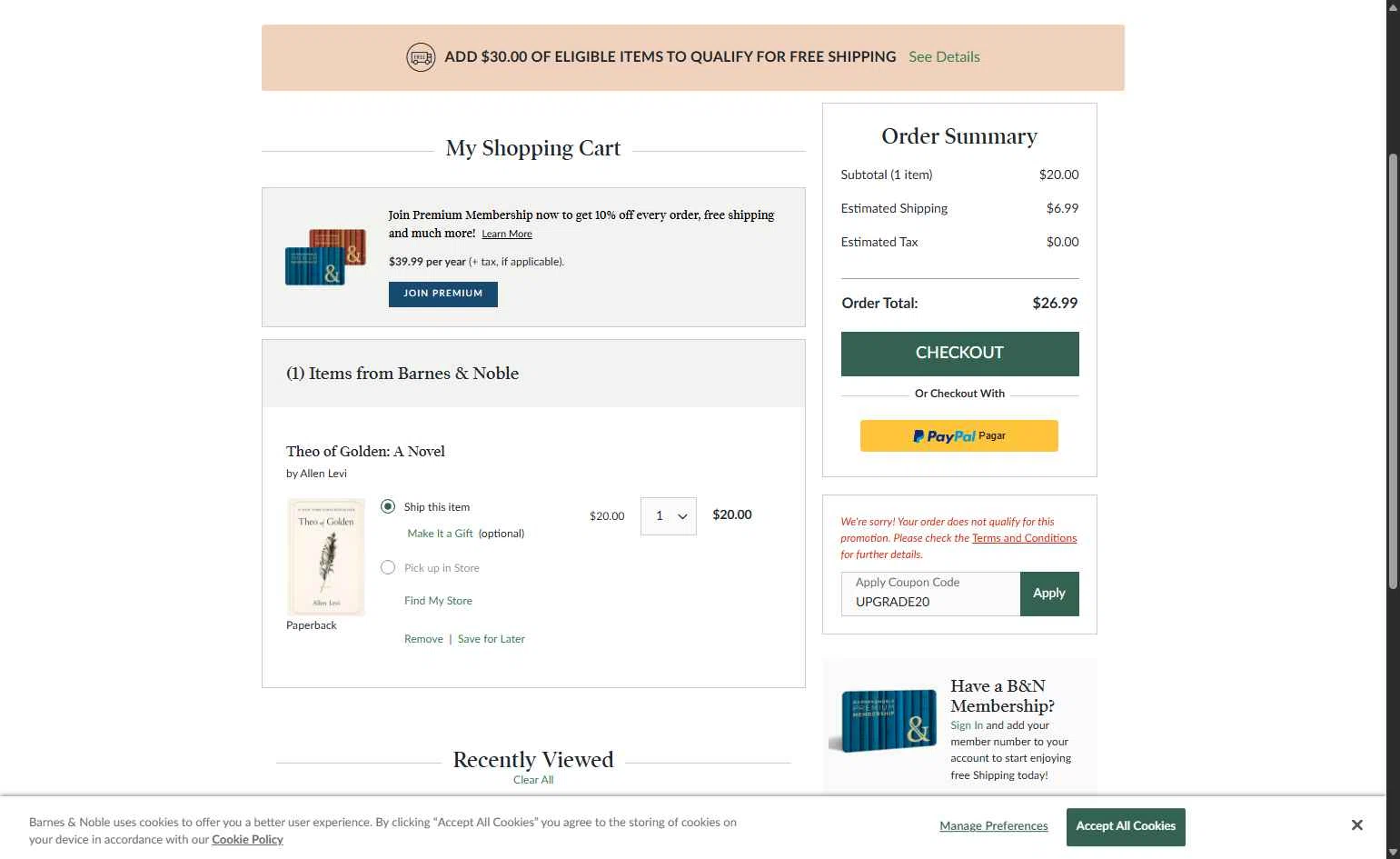Apply the coupon code

1048,594
